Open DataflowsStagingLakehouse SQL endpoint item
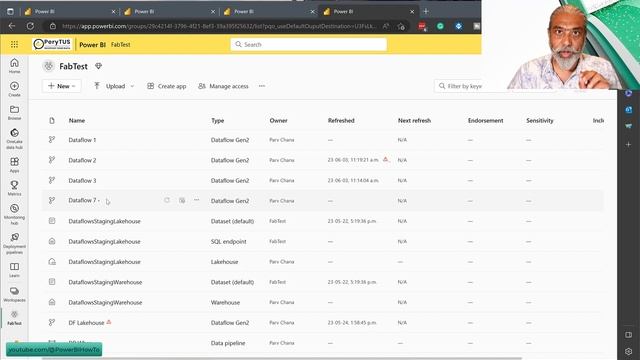The width and height of the screenshot is (640, 360). point(104,241)
